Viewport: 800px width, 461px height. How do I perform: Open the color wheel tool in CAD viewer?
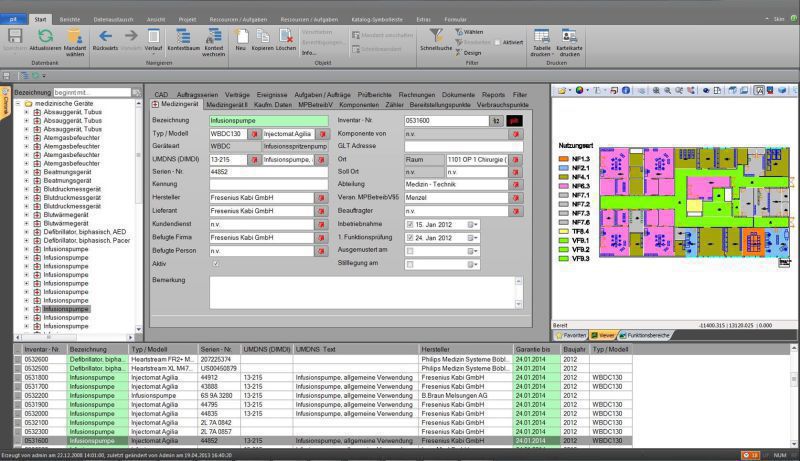click(x=580, y=90)
